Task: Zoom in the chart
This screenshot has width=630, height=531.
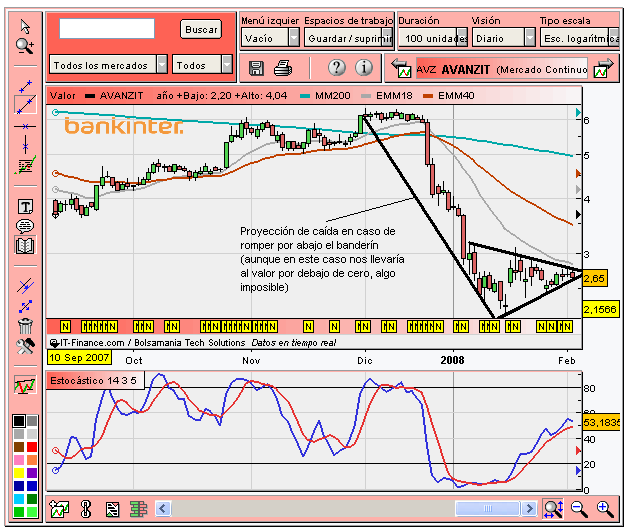Action: 605,509
